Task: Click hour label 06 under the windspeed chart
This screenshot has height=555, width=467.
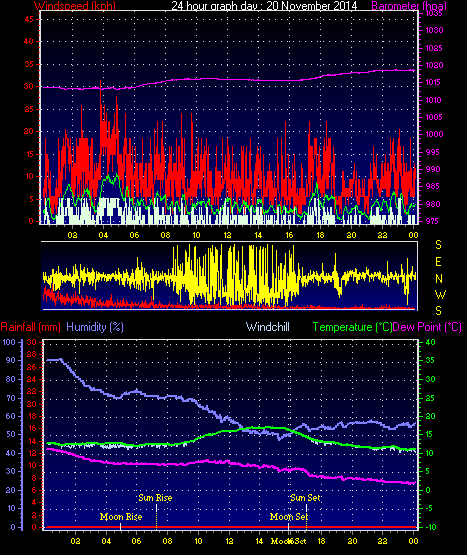Action: pos(134,235)
